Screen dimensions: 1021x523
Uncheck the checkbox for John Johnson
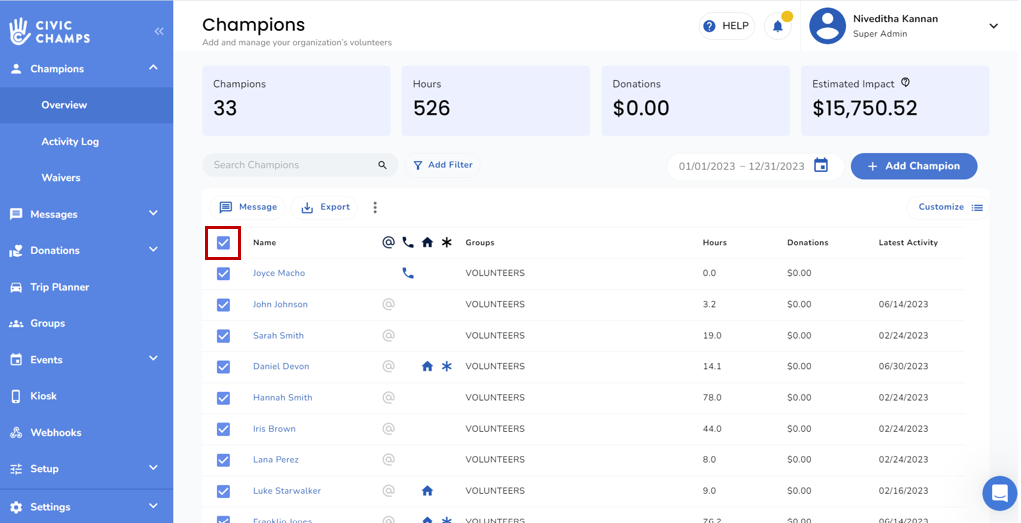223,305
